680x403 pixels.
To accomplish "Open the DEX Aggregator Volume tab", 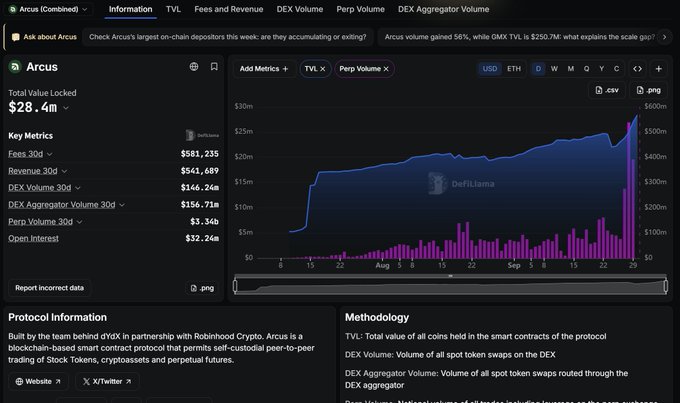I will (x=443, y=9).
